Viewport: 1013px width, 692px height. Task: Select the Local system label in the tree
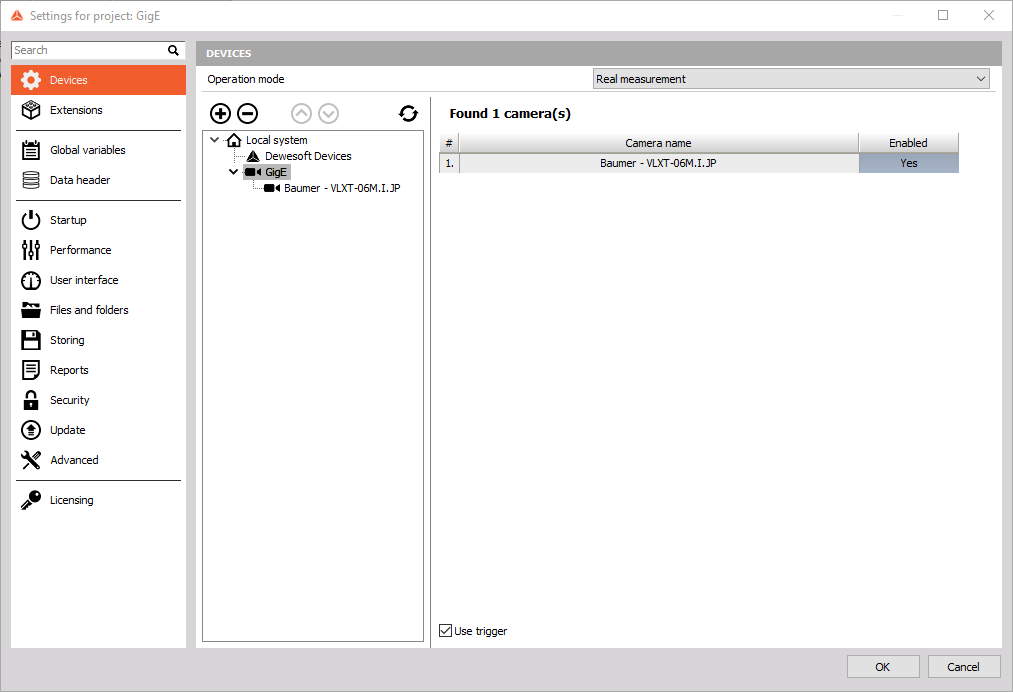pyautogui.click(x=277, y=140)
